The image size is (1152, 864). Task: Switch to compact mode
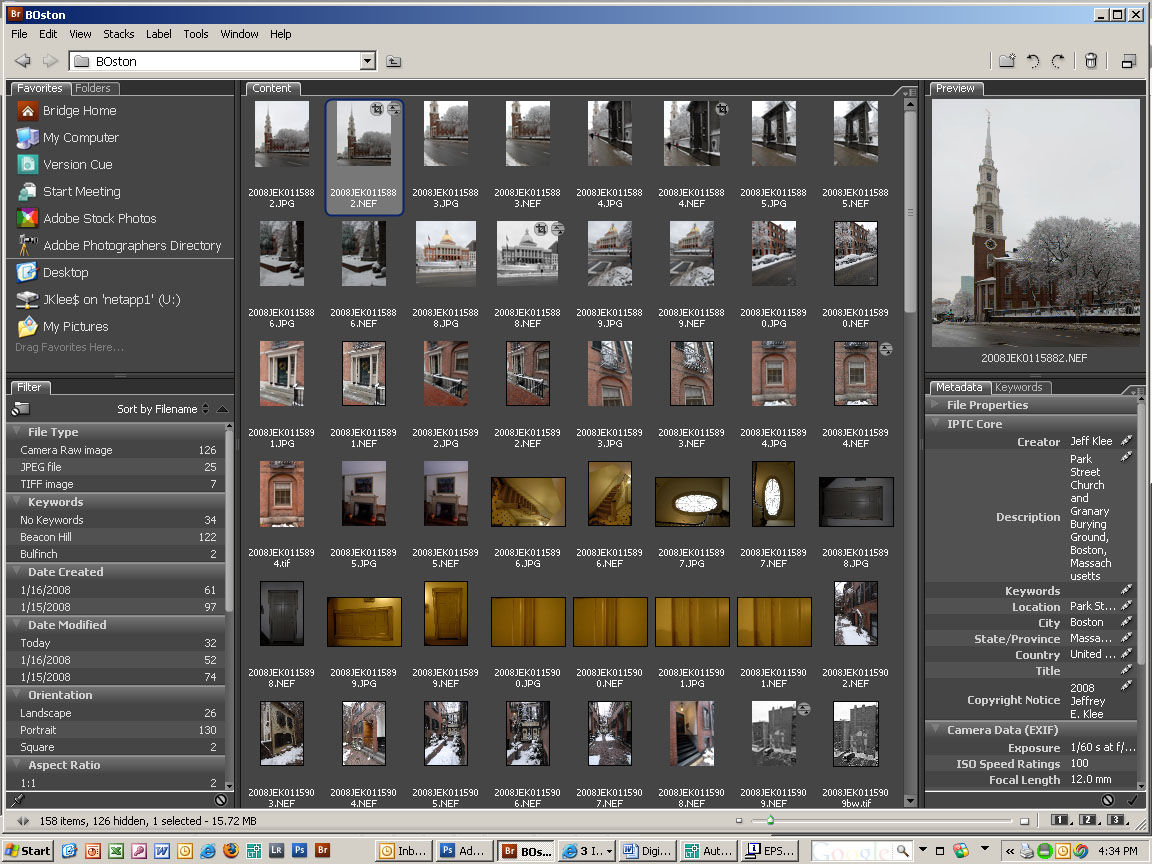pos(1128,61)
